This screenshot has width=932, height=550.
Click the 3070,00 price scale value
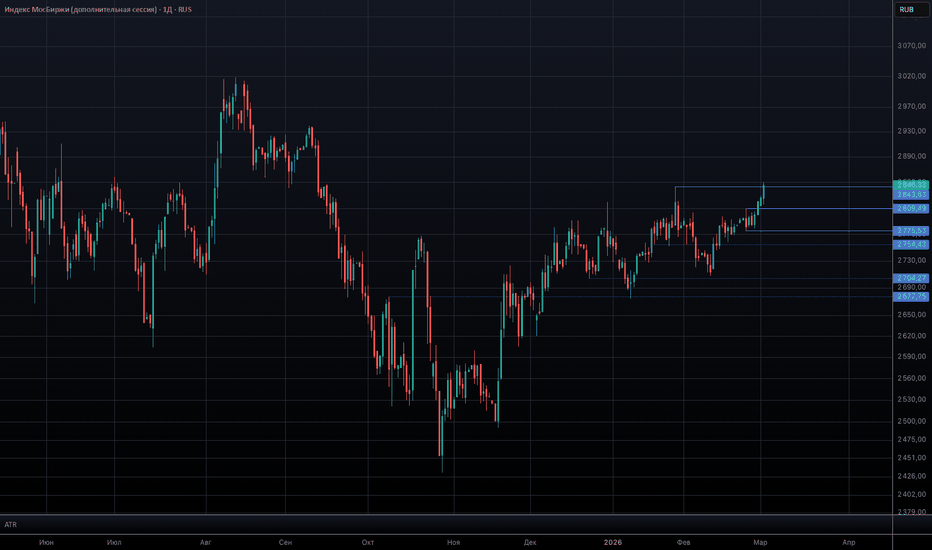[912, 46]
